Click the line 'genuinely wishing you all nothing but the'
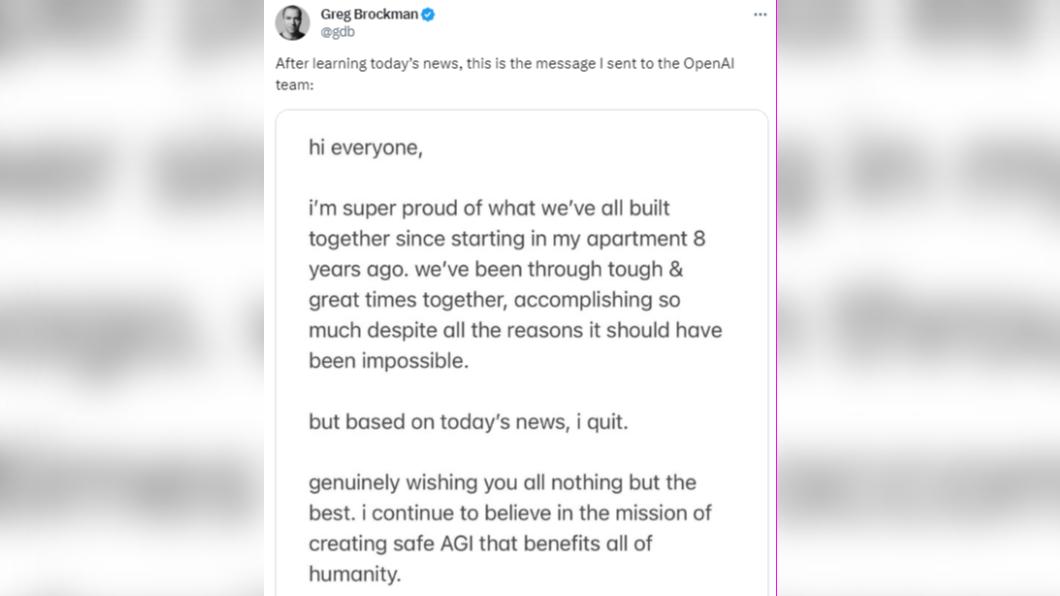Screen dimensions: 1060x596 click(x=502, y=482)
